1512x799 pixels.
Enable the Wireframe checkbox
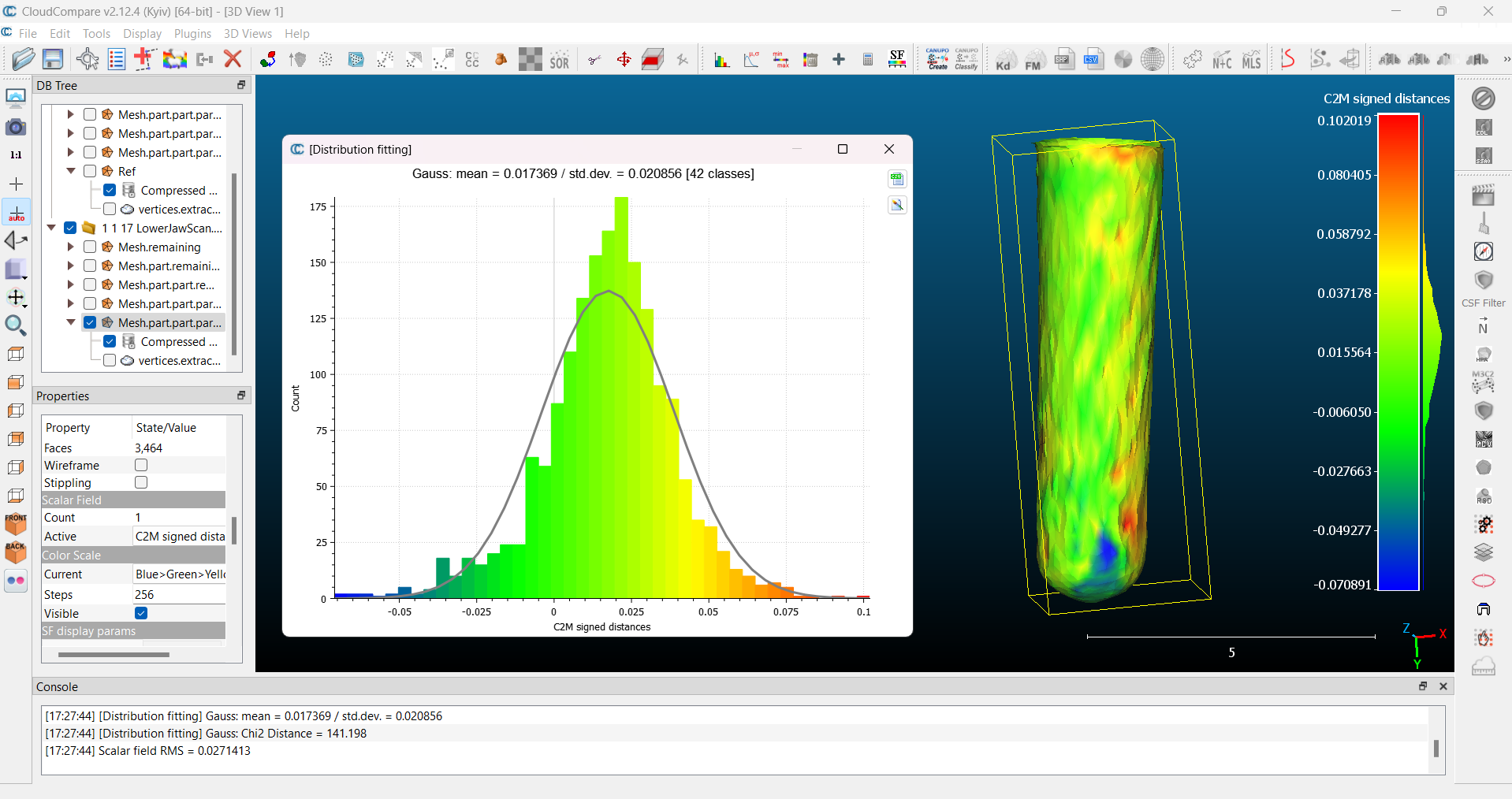(141, 466)
